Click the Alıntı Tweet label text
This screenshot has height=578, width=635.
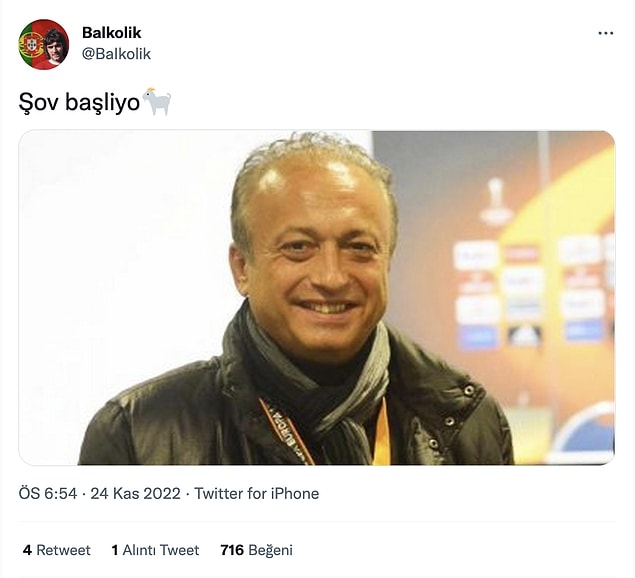coord(161,550)
